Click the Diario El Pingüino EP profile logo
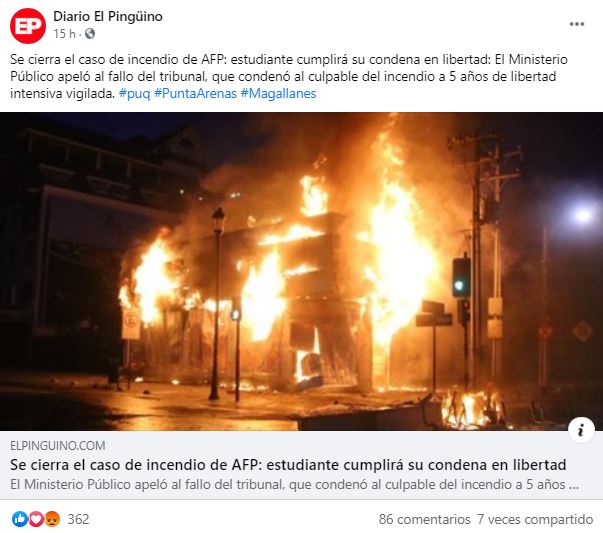Viewport: 603px width, 533px height. pos(28,25)
